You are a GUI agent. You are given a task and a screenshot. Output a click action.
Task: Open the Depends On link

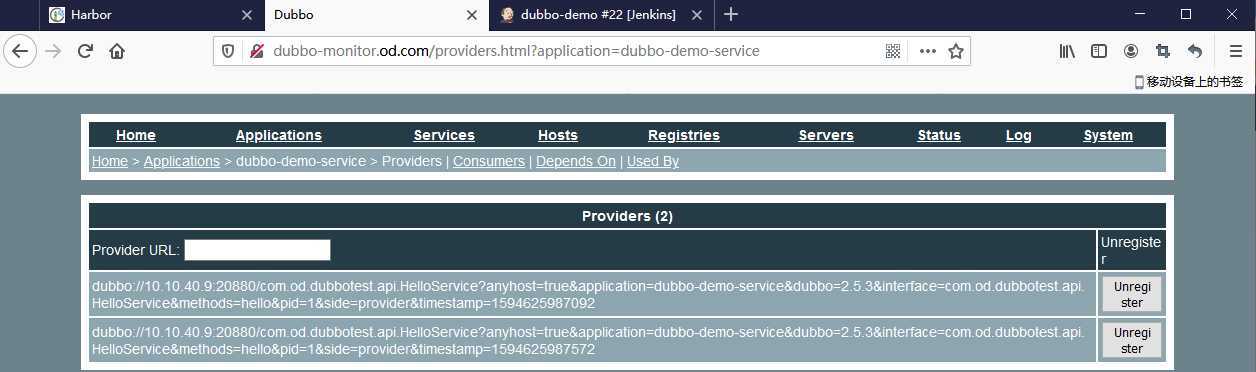tap(576, 161)
